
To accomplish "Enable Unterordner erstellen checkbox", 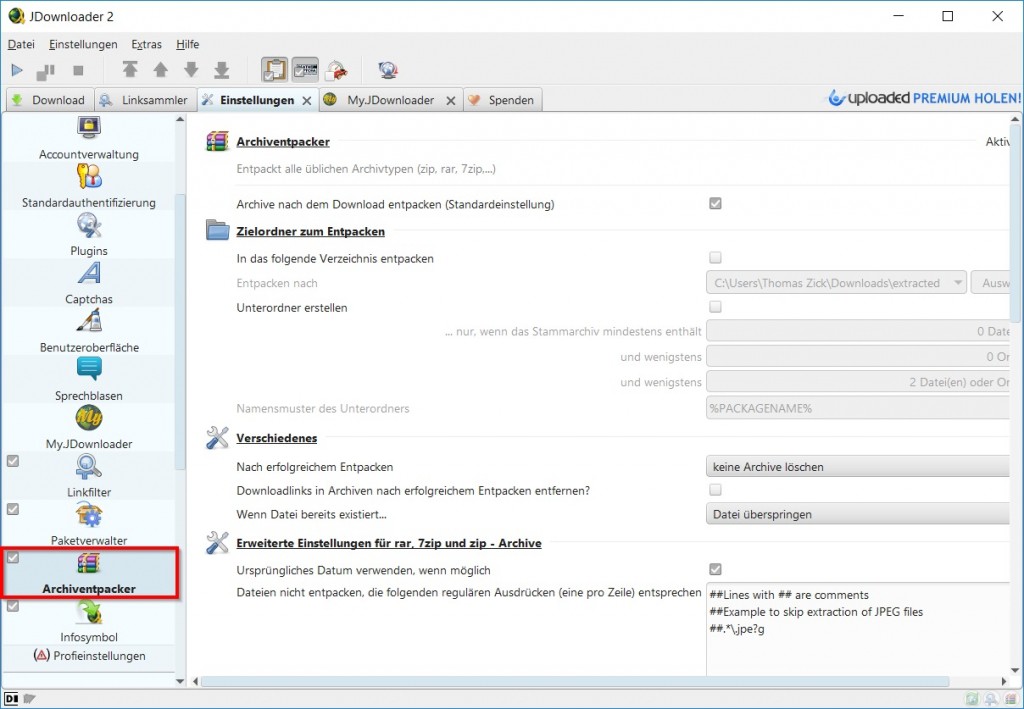I will pyautogui.click(x=715, y=307).
